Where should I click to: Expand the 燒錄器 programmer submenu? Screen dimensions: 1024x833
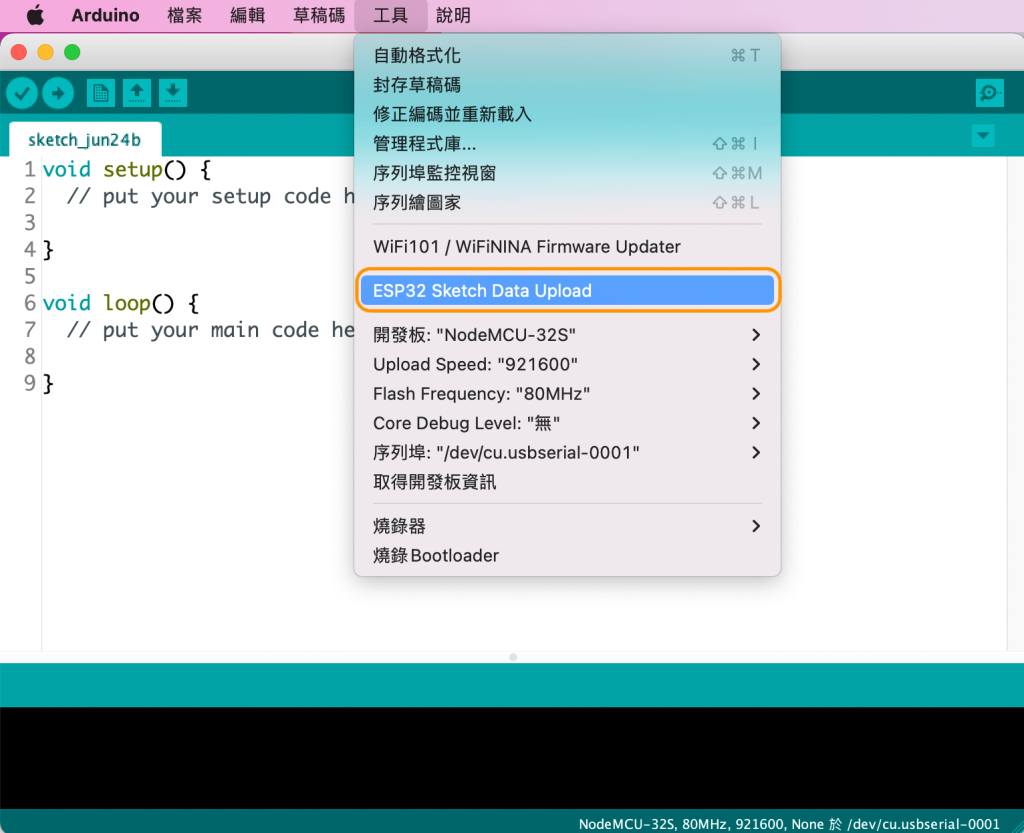[x=567, y=526]
